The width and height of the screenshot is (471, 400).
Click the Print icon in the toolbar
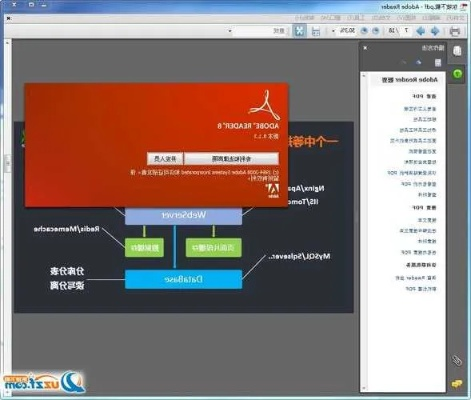[455, 31]
